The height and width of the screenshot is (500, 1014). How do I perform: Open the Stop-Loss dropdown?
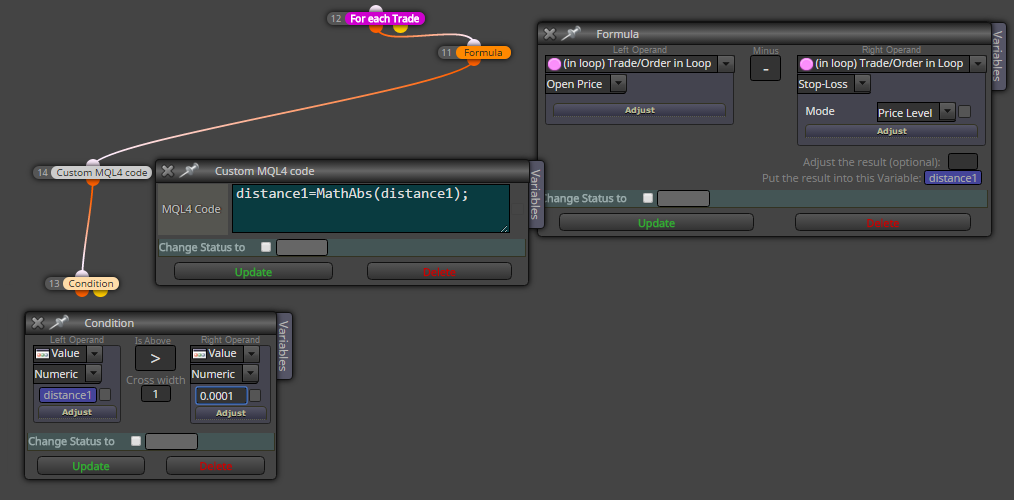[x=834, y=84]
